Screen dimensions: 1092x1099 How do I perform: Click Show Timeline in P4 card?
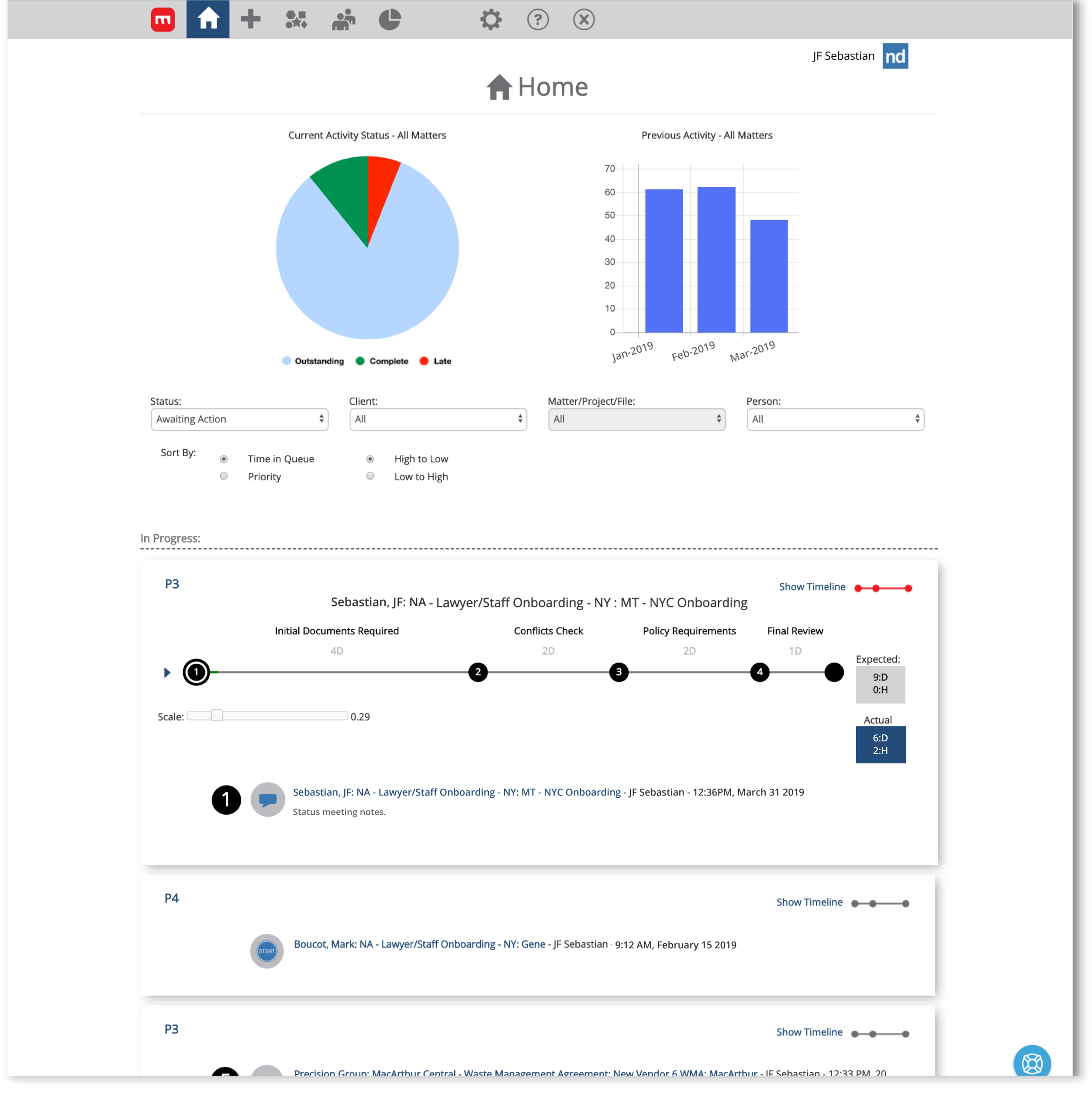click(809, 902)
